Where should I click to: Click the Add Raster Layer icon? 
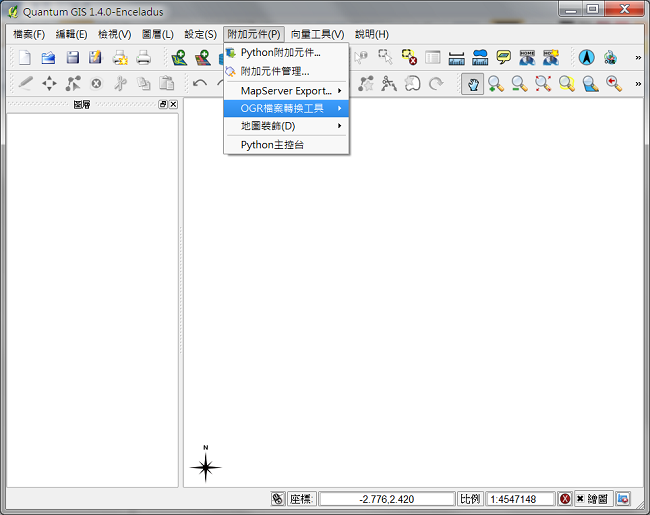point(203,58)
